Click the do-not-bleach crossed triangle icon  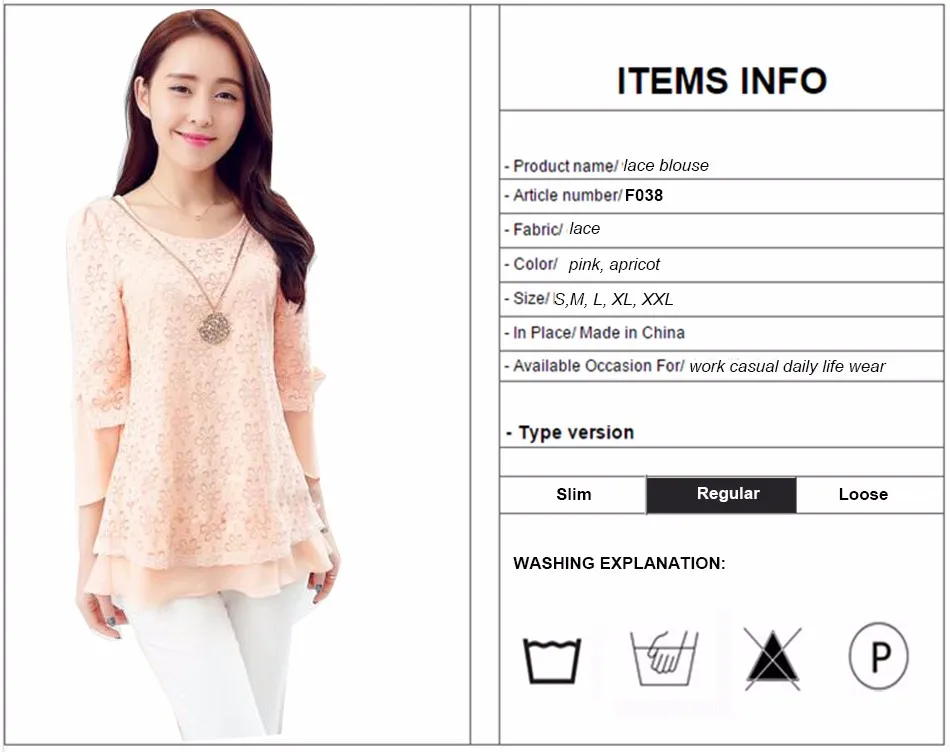point(772,659)
